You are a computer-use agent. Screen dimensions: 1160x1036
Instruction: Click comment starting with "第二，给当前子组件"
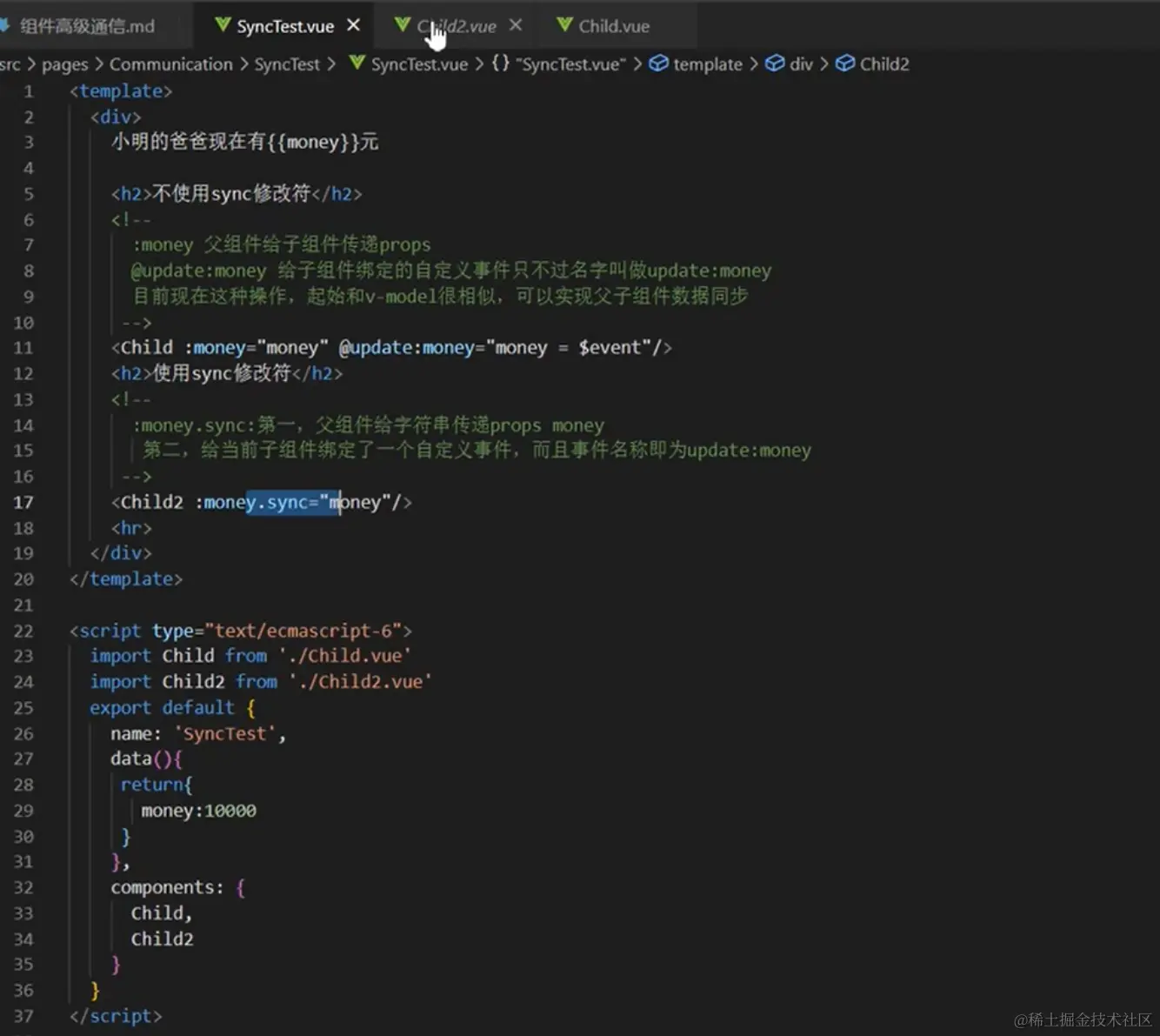click(x=477, y=450)
